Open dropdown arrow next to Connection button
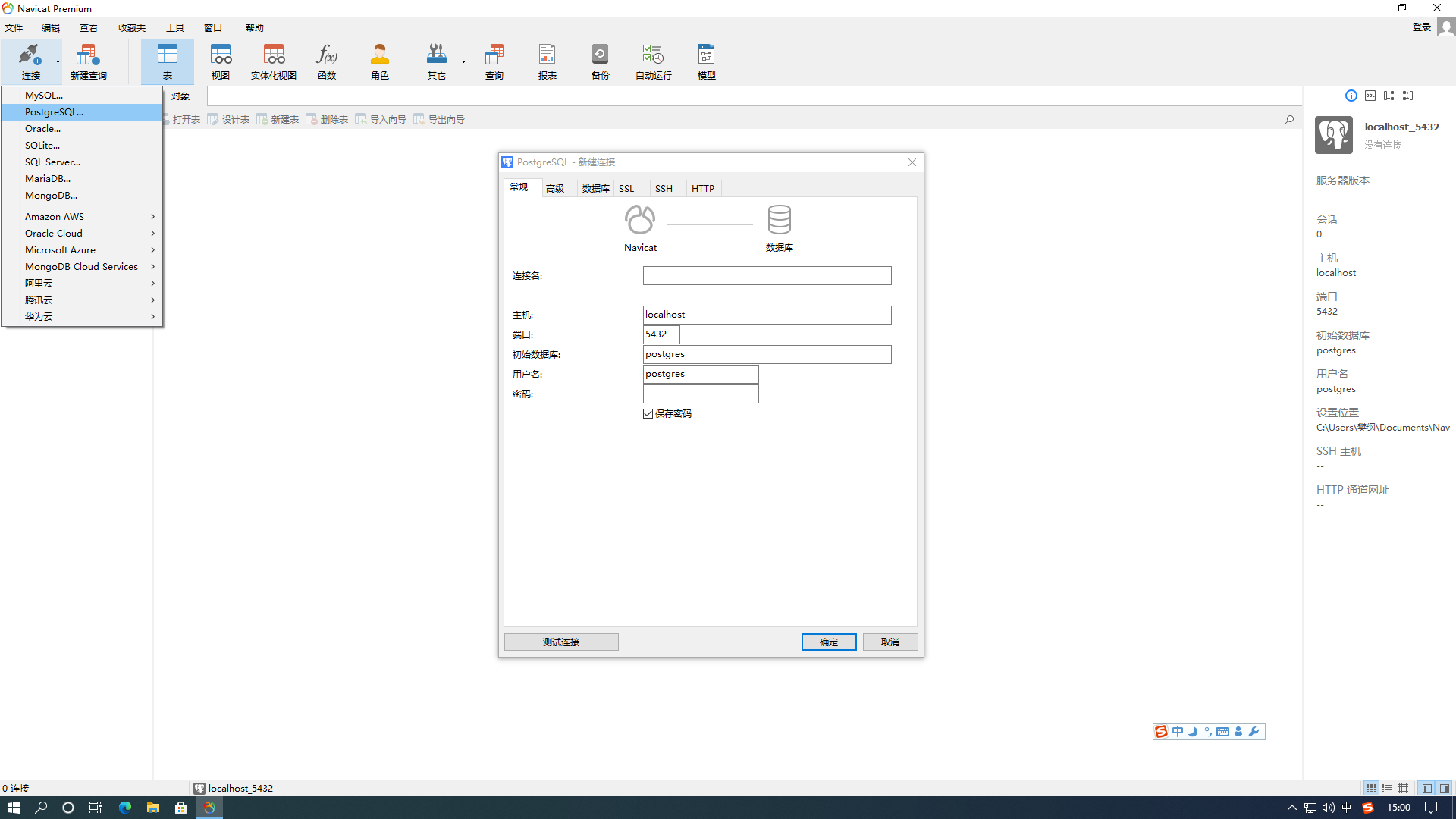This screenshot has width=1456, height=819. 58,62
